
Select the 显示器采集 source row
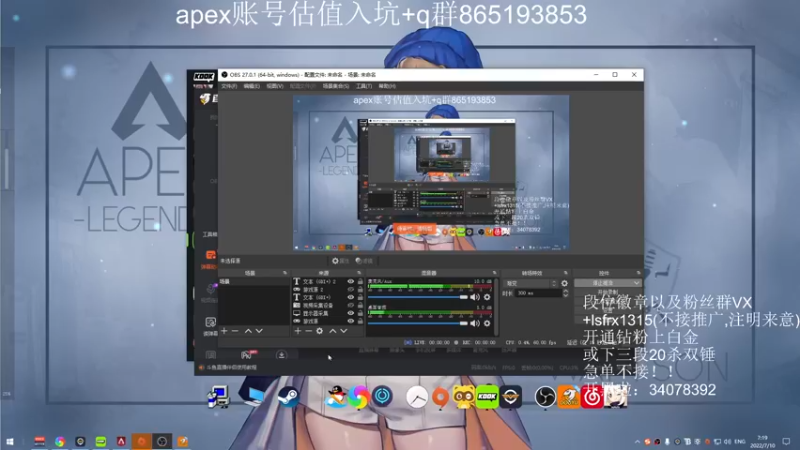coord(328,313)
